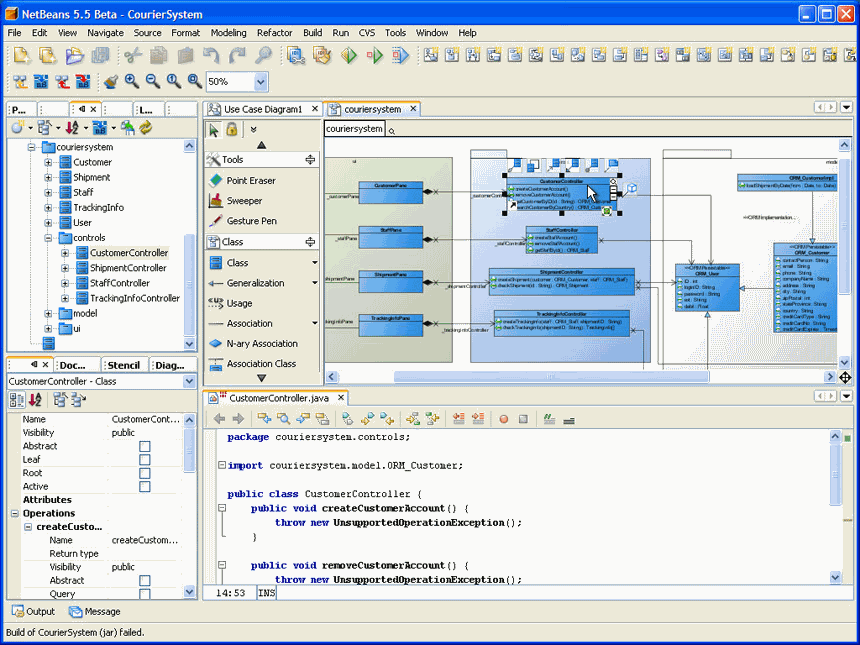Toggle the INS insert mode indicator
The image size is (860, 645).
click(267, 593)
